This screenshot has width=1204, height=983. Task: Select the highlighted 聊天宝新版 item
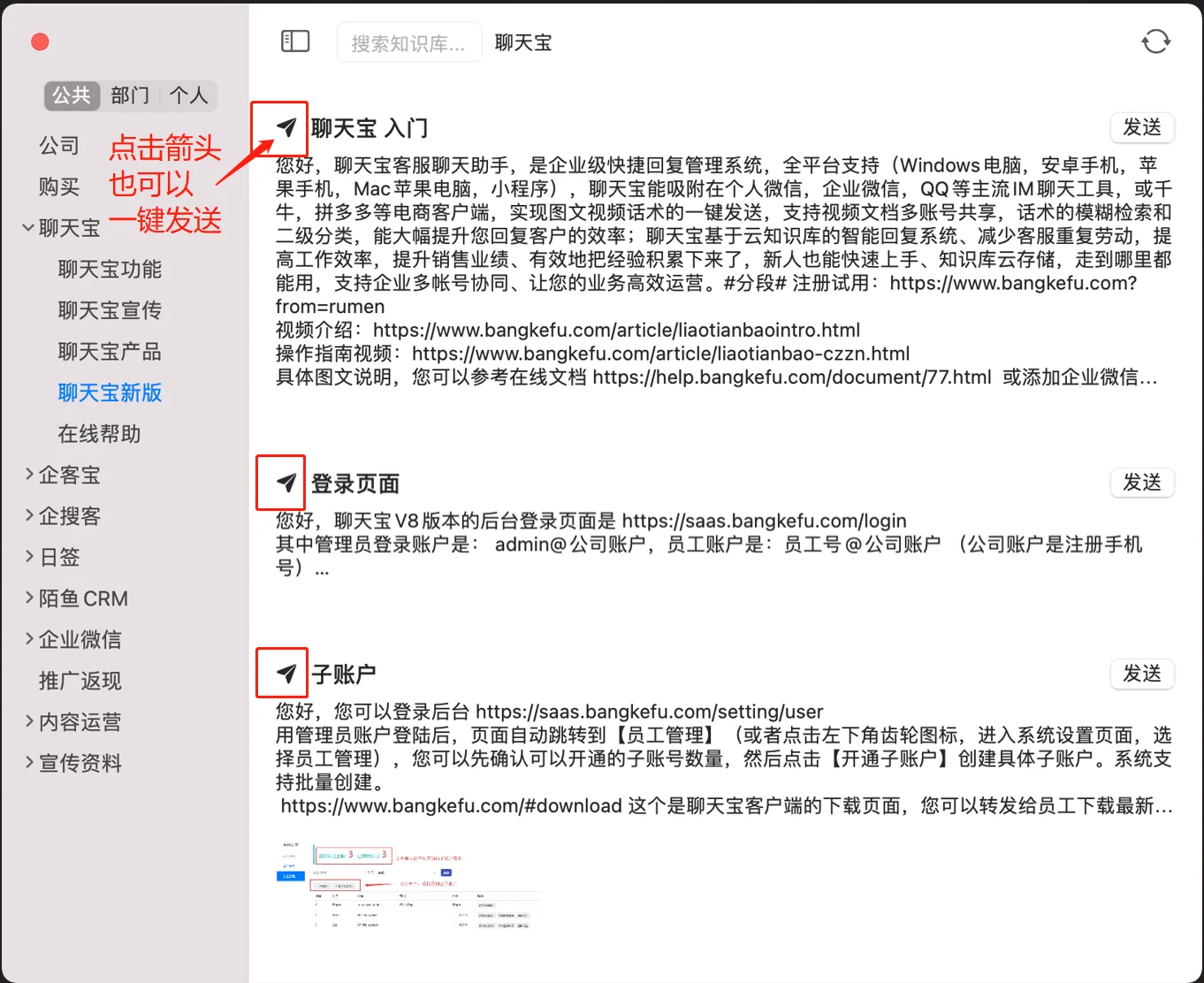(x=110, y=392)
